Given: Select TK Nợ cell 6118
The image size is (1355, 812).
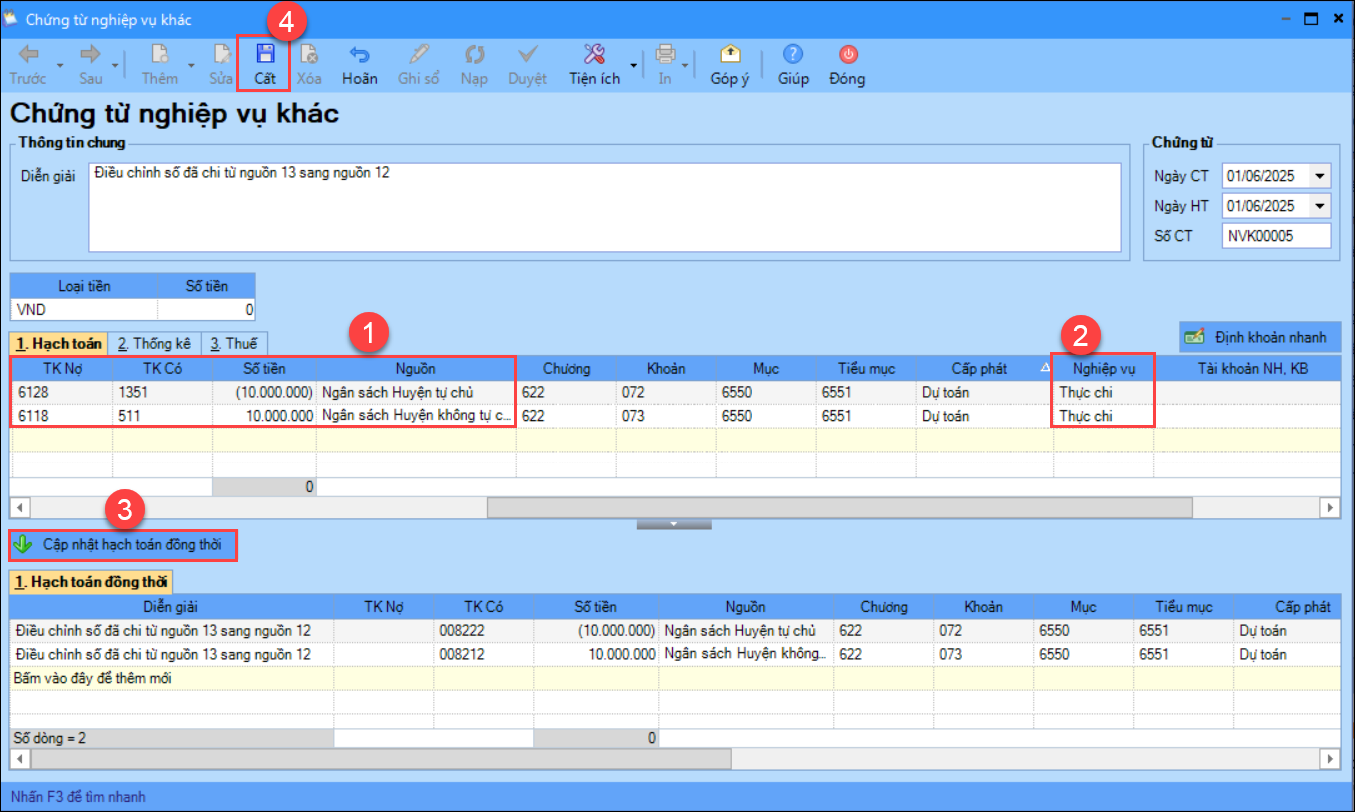Looking at the screenshot, I should click(x=62, y=415).
